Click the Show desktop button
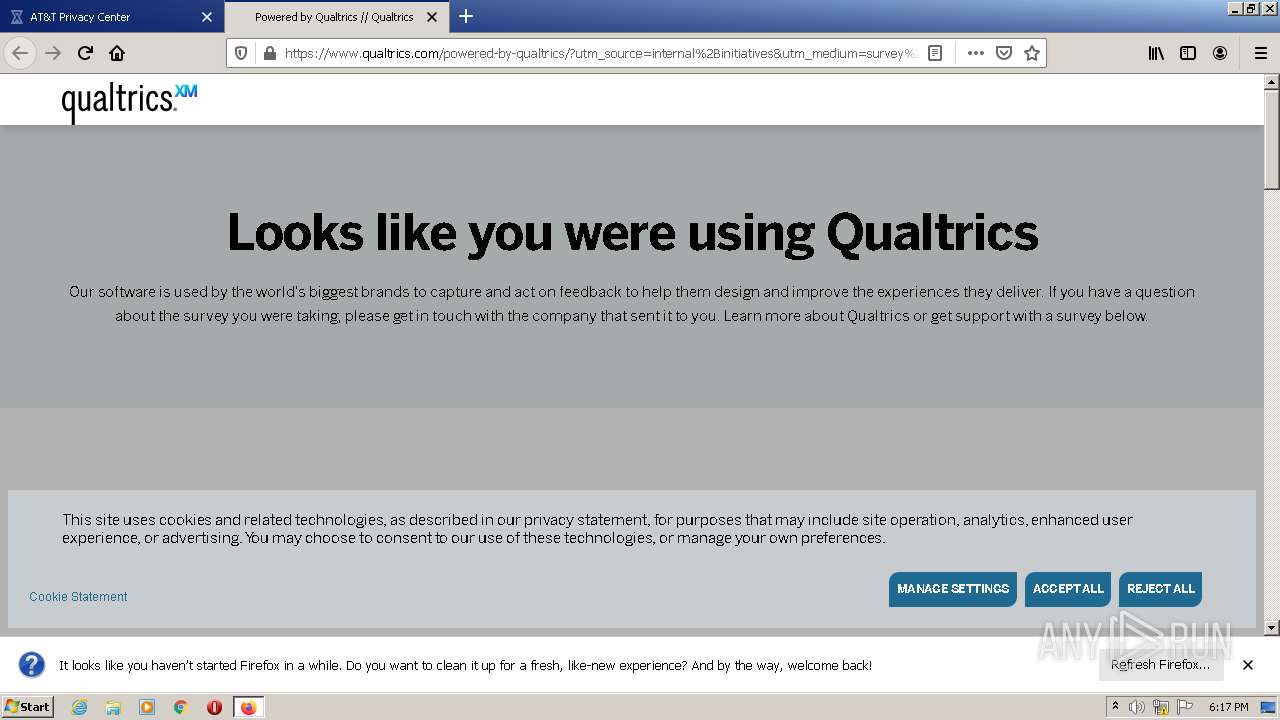The height and width of the screenshot is (720, 1280). tap(1269, 707)
